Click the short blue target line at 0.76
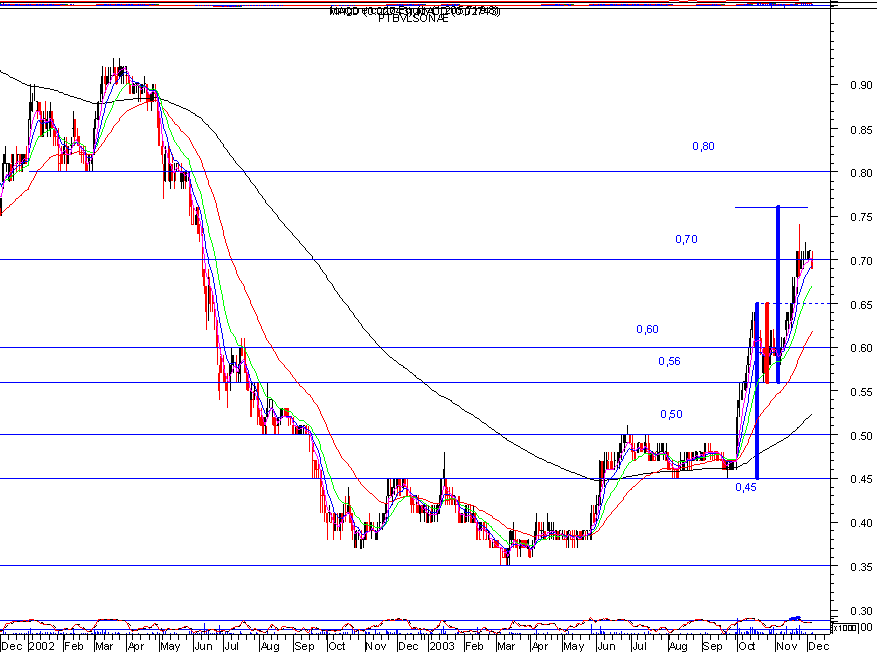The image size is (877, 652). pos(771,207)
